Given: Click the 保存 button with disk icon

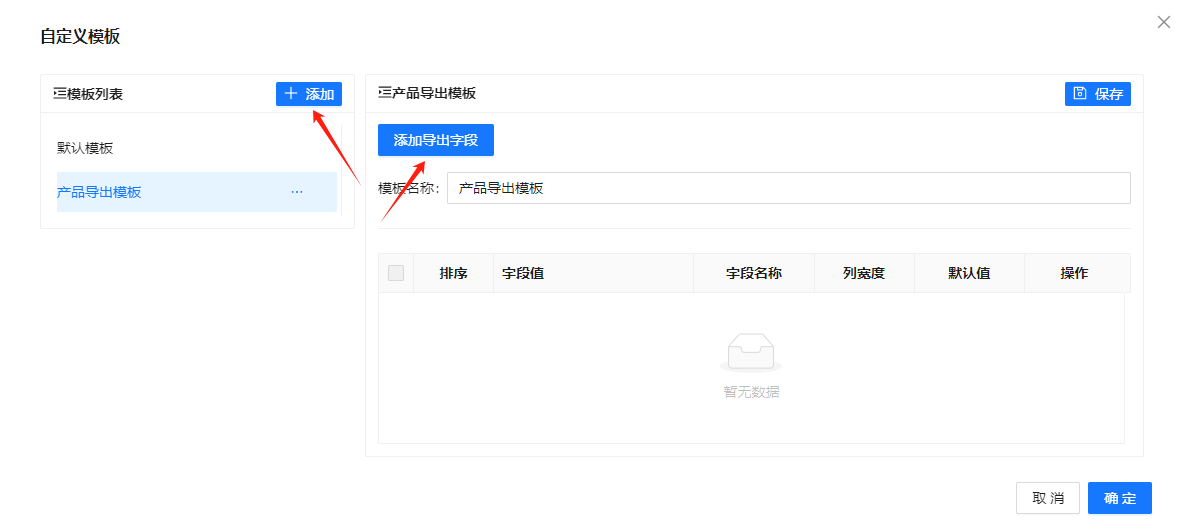Looking at the screenshot, I should [x=1097, y=94].
